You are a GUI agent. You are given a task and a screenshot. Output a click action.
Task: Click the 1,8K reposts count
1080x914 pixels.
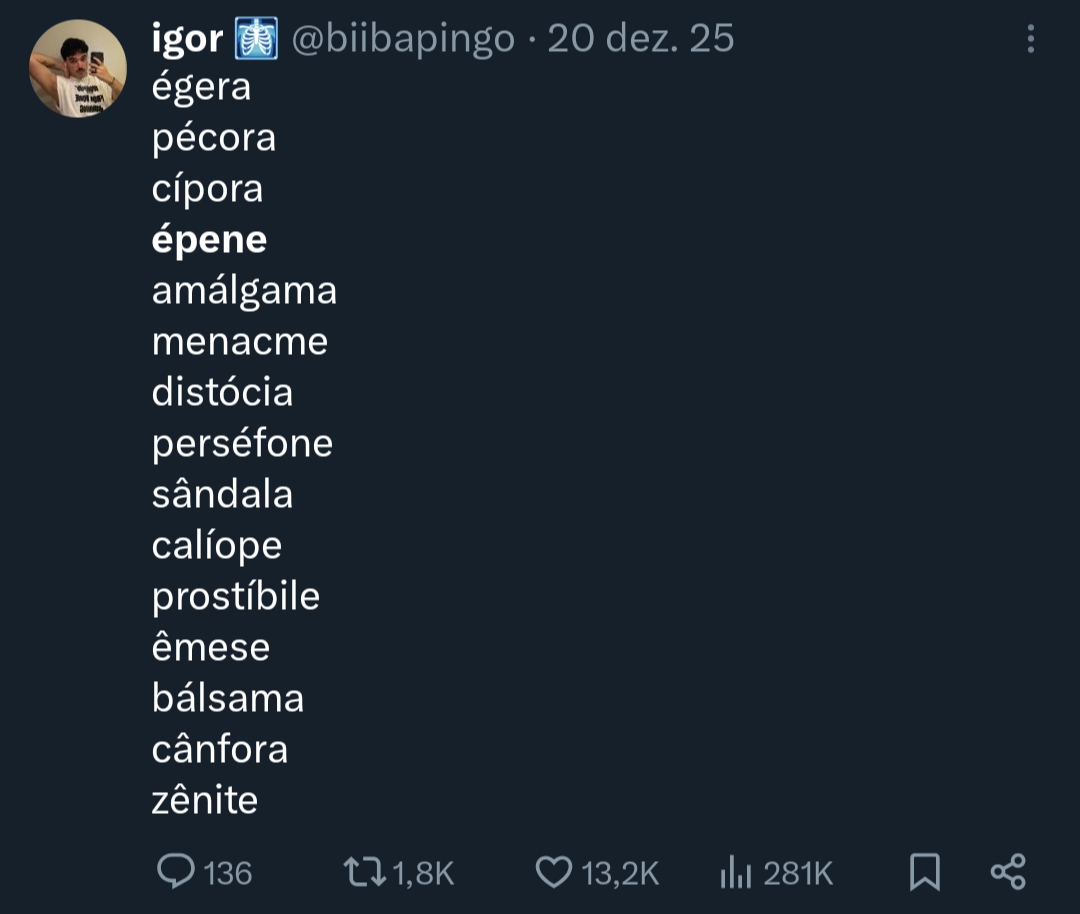[x=424, y=873]
